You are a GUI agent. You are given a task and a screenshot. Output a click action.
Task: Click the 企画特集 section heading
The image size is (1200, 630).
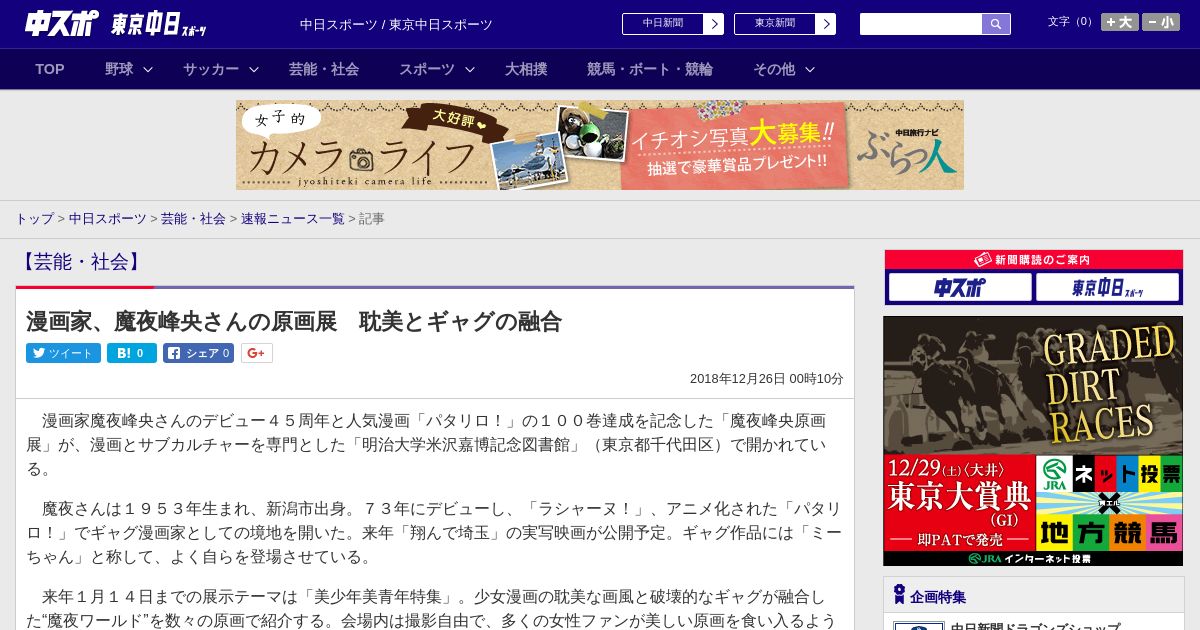pos(938,597)
